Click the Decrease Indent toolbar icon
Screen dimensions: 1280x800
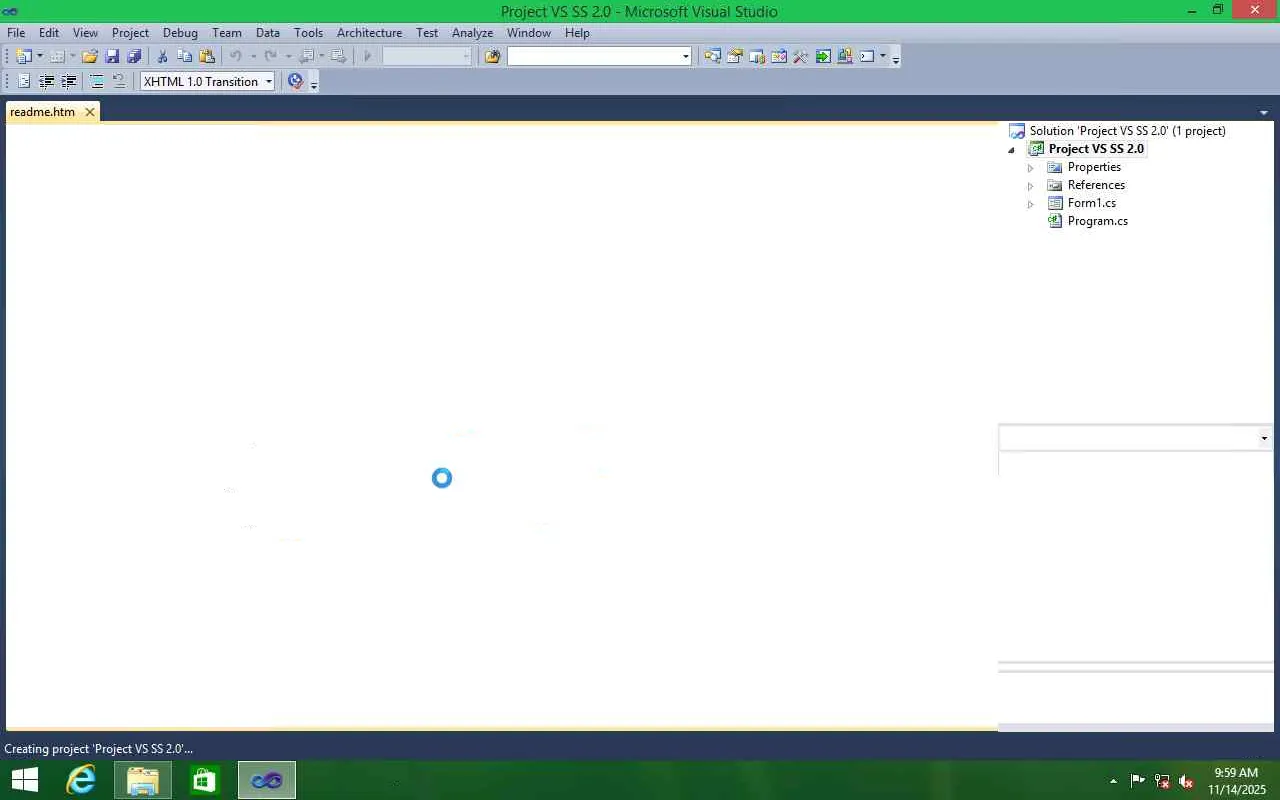(x=46, y=82)
